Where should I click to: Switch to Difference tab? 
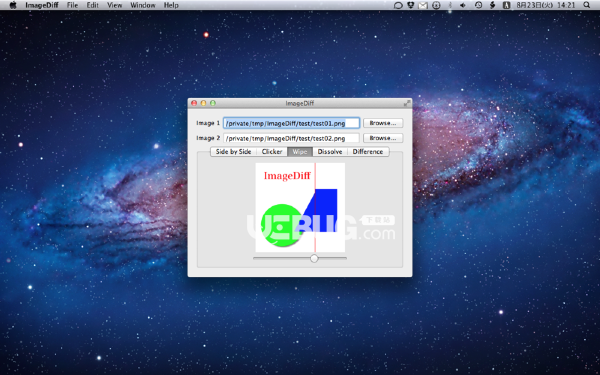click(368, 152)
